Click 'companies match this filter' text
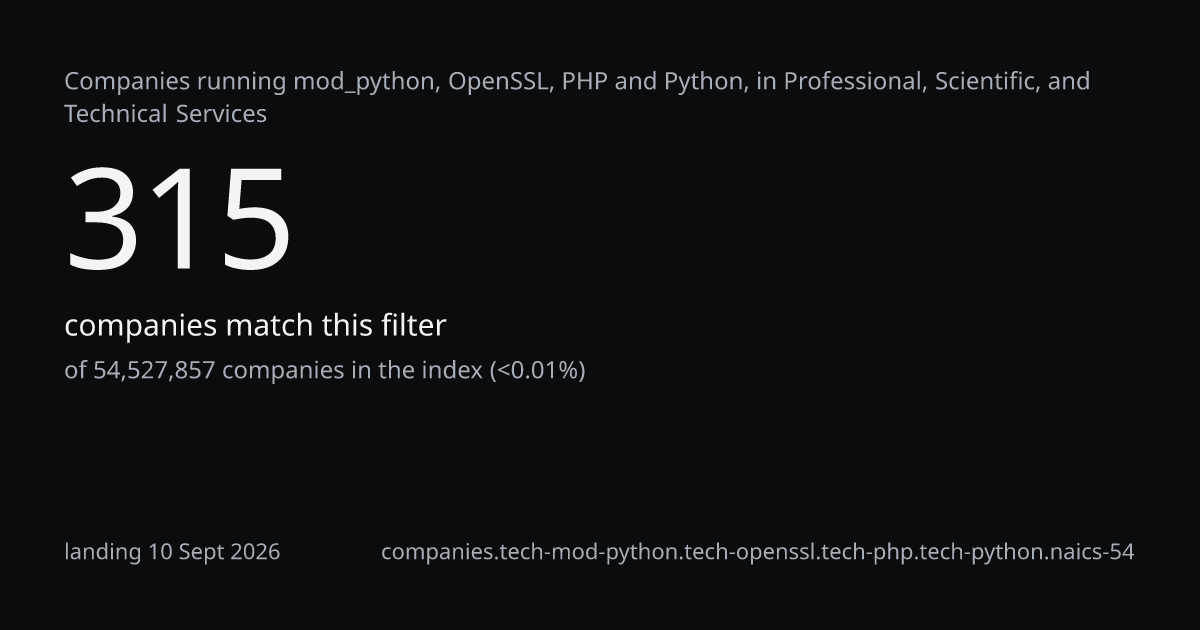 255,326
